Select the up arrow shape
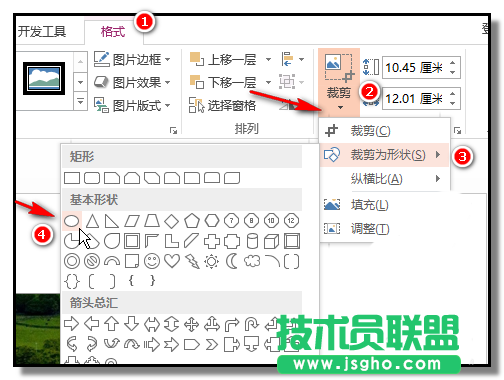Image resolution: width=504 pixels, height=380 pixels. (x=112, y=324)
